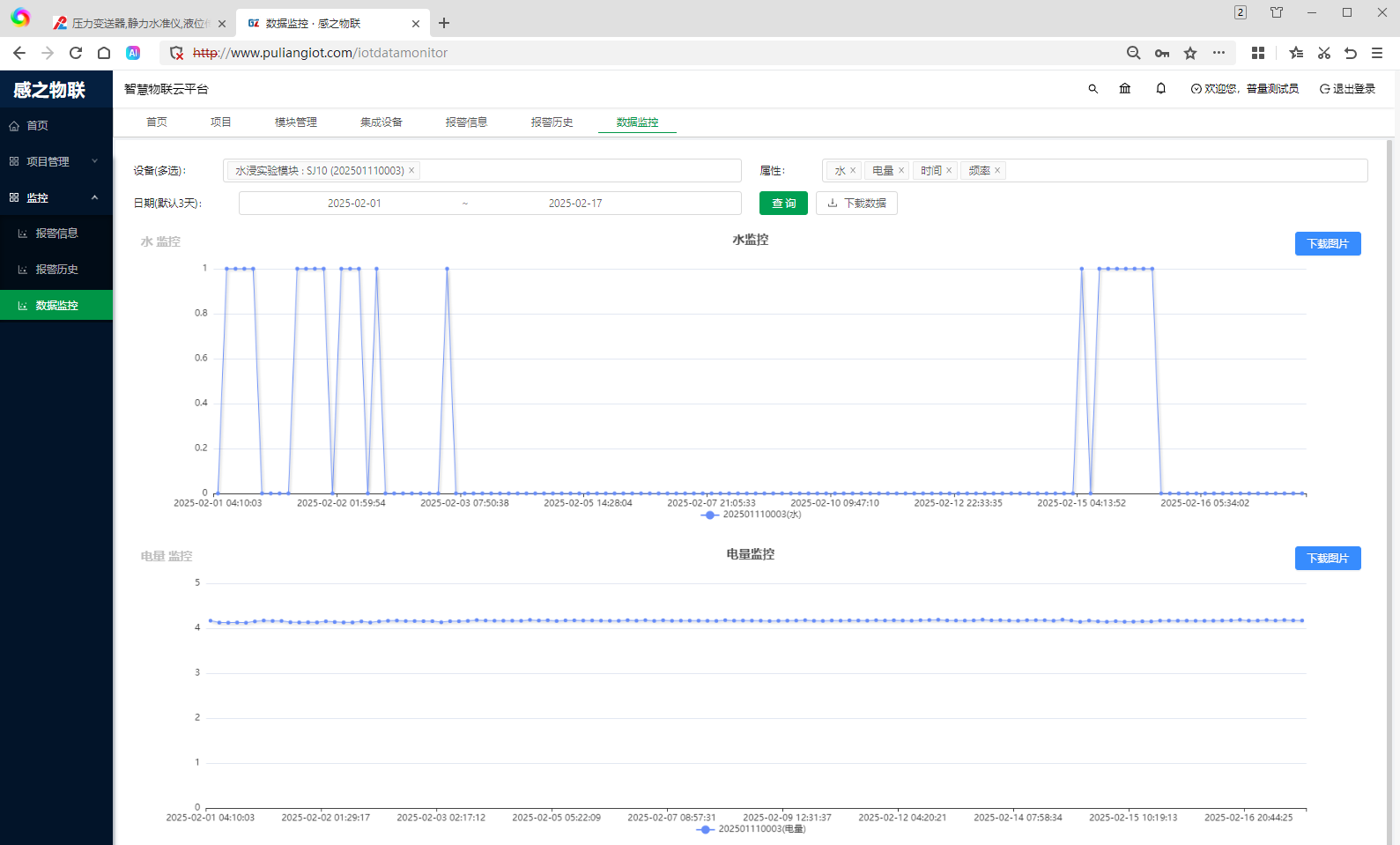Reload the page with the refresh icon
Image resolution: width=1400 pixels, height=845 pixels.
(76, 53)
